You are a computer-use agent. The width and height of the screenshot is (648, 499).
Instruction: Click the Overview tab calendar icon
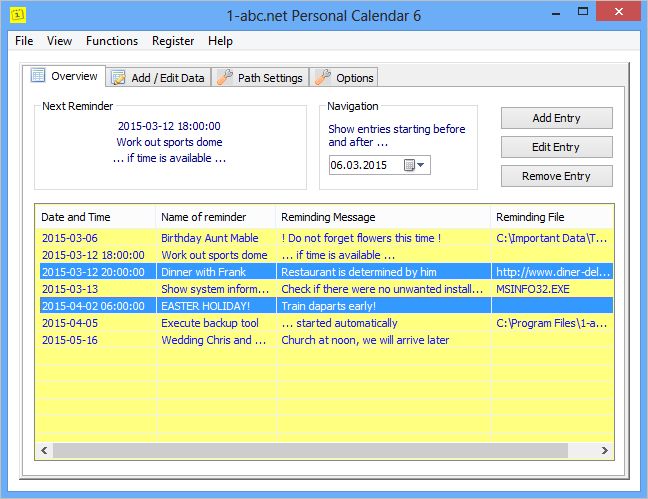[38, 76]
